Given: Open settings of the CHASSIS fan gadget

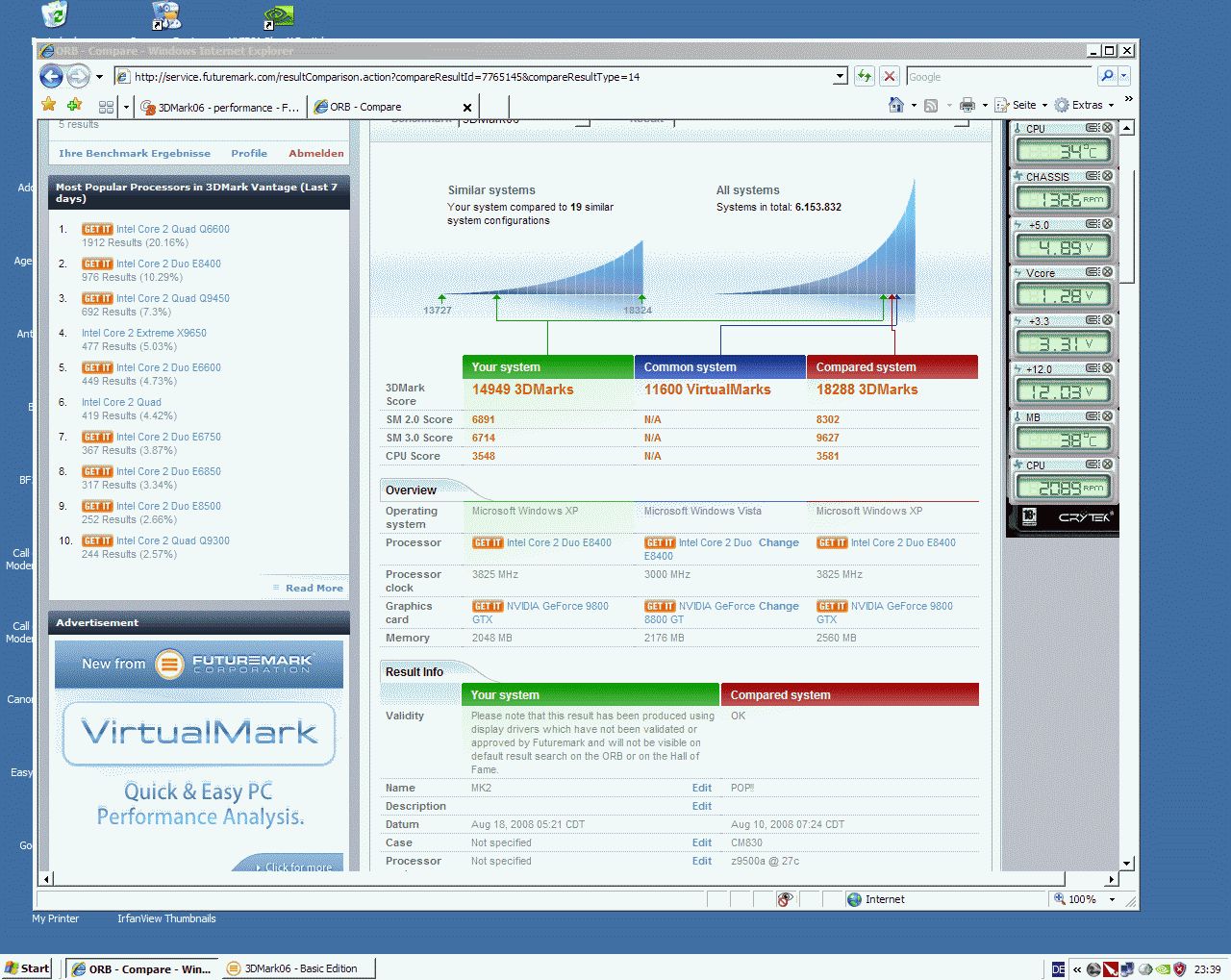Looking at the screenshot, I should pyautogui.click(x=1093, y=176).
